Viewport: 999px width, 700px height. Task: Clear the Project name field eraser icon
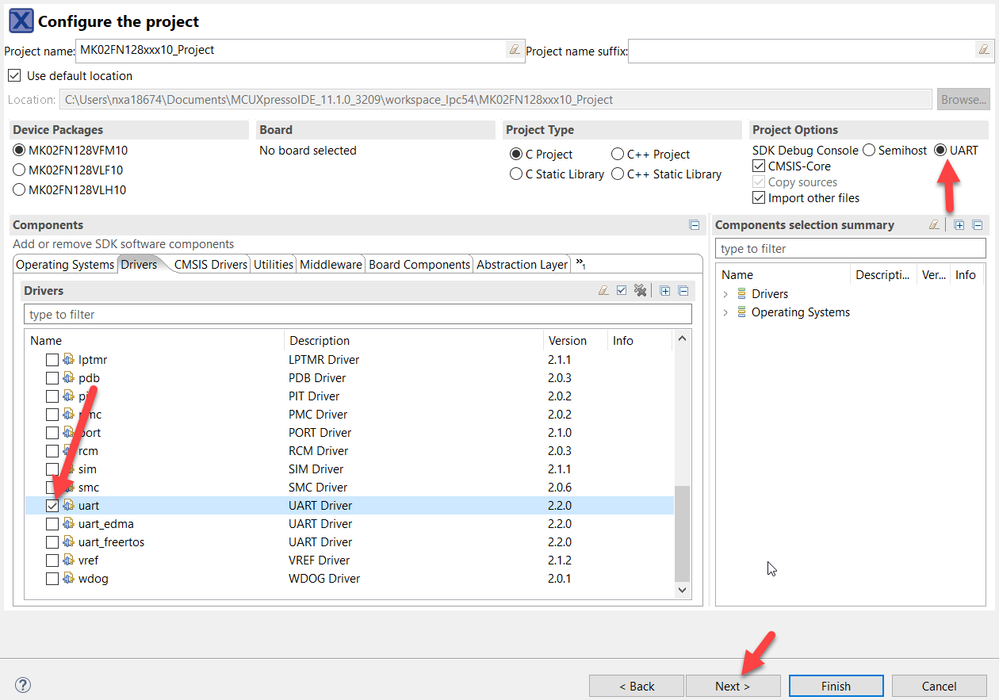(514, 50)
